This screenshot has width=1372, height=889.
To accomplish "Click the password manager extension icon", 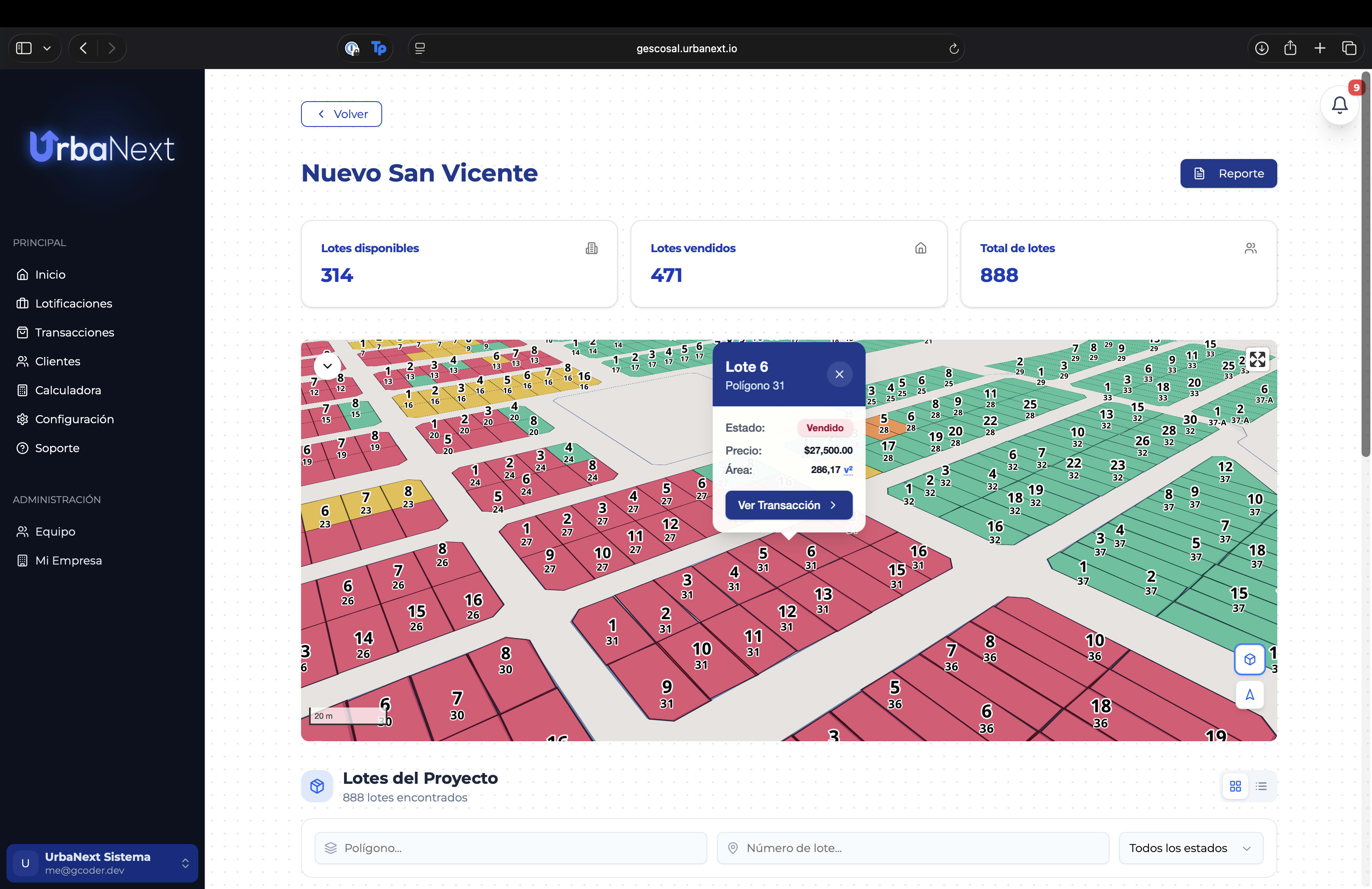I will (x=352, y=49).
